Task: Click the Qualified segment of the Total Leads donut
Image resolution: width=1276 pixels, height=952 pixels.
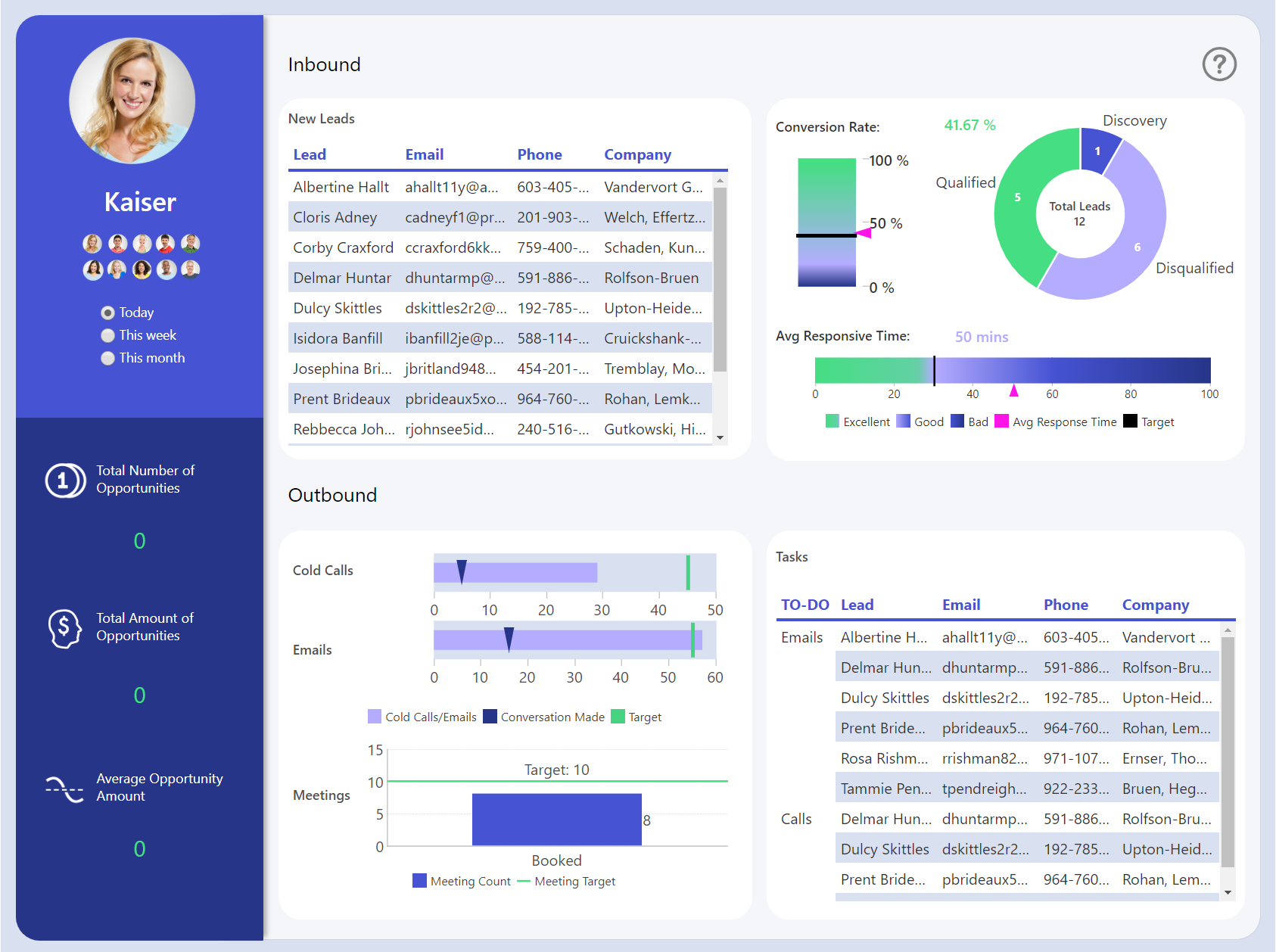Action: tap(1019, 197)
